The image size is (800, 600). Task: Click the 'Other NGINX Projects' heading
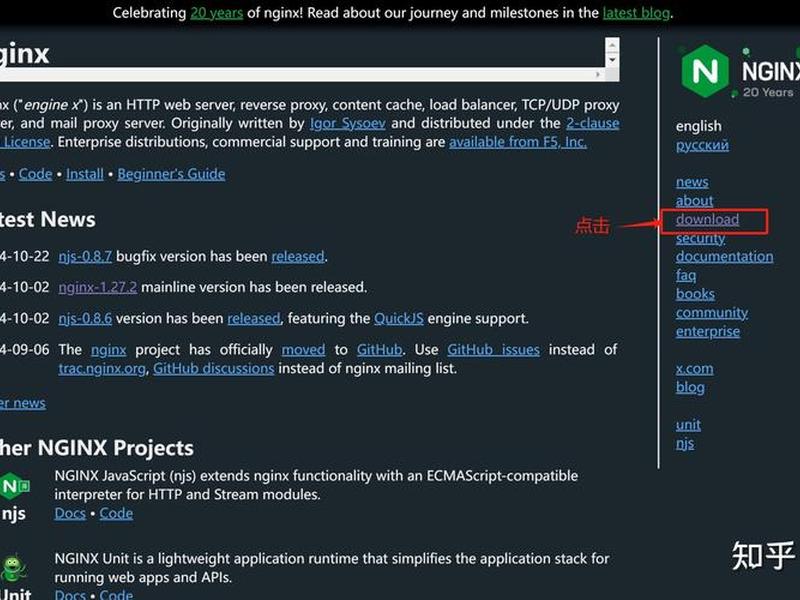coord(96,448)
